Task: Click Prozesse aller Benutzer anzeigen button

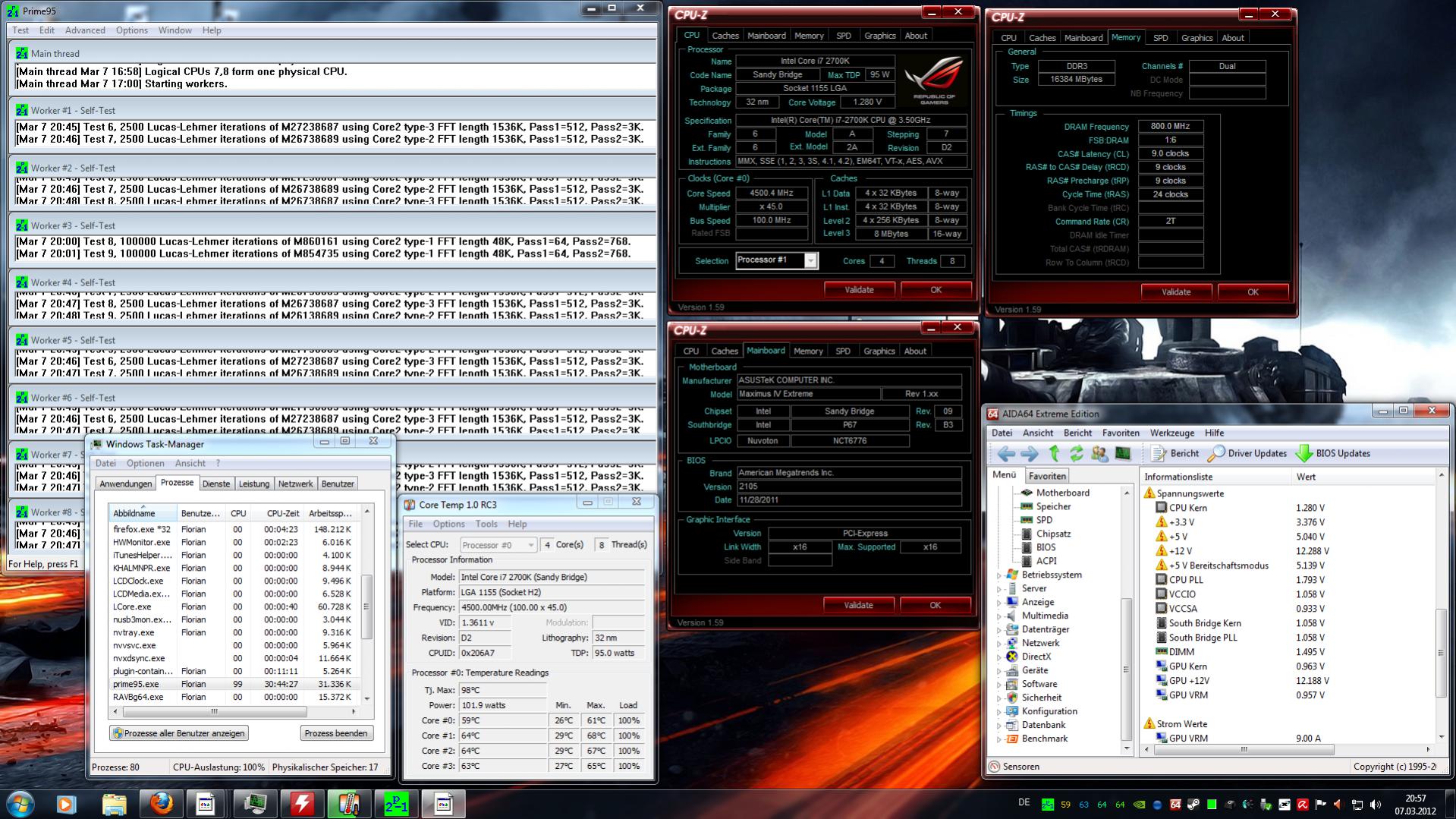Action: 179,733
